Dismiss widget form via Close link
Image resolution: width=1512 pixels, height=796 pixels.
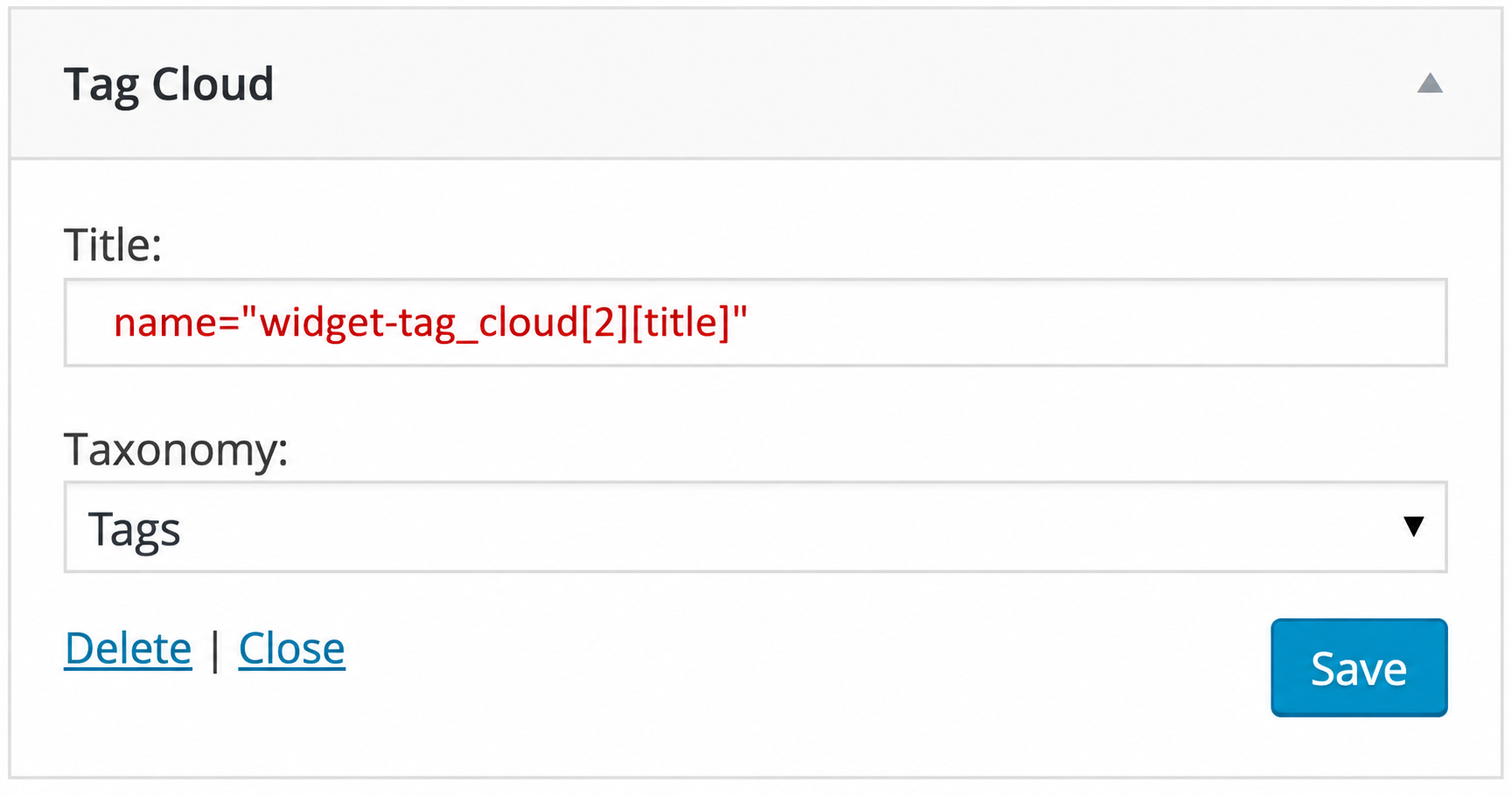tap(292, 649)
